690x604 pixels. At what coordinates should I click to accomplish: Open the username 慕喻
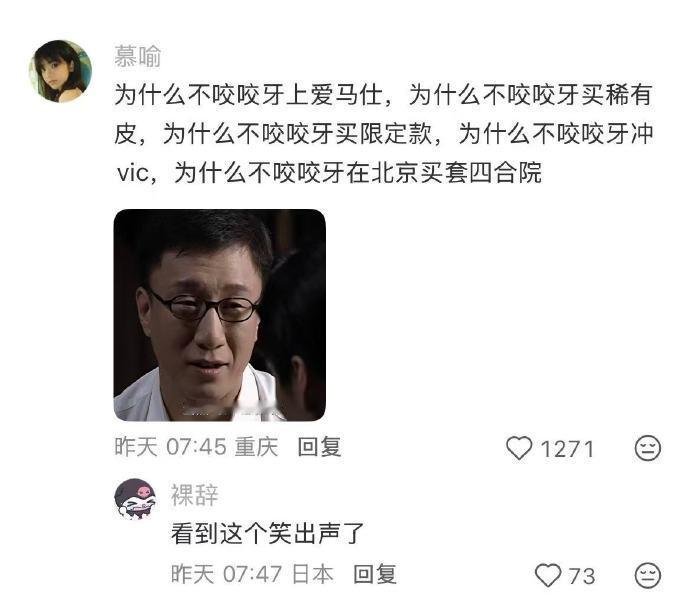(x=138, y=56)
